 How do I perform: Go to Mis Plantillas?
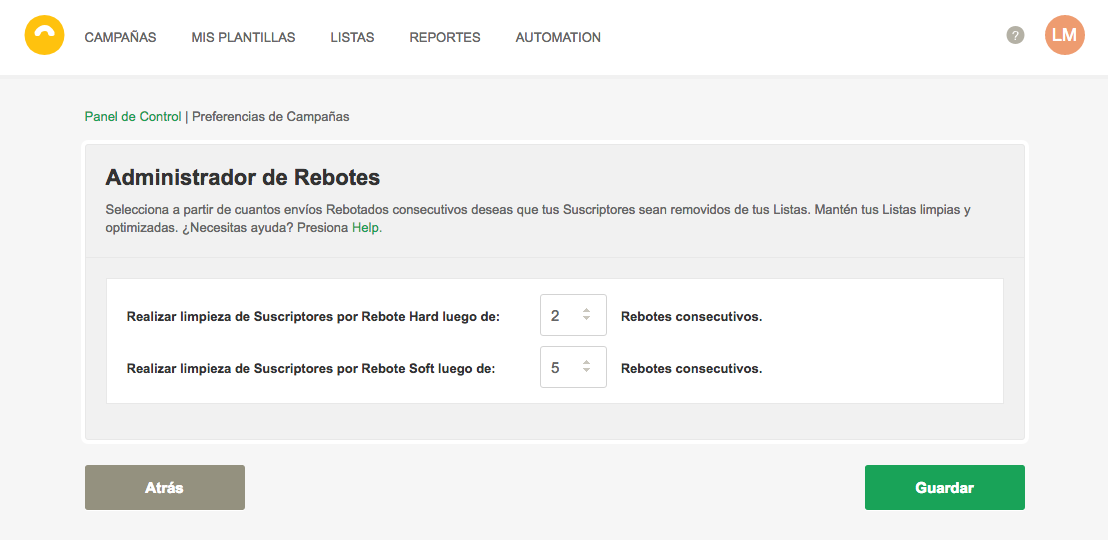[x=243, y=37]
